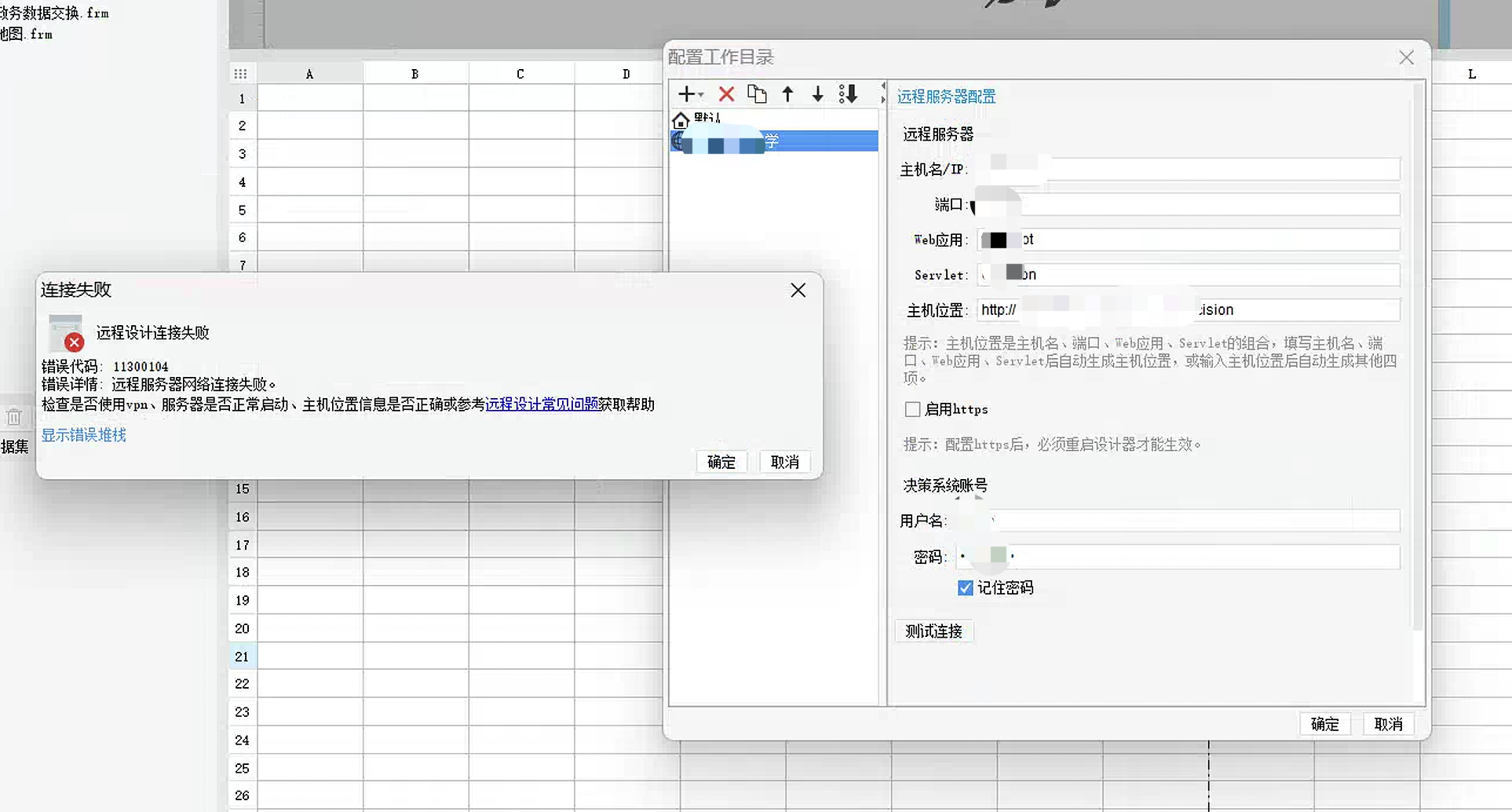Expand the split pane right arrow
The image size is (1512, 812).
[x=883, y=99]
